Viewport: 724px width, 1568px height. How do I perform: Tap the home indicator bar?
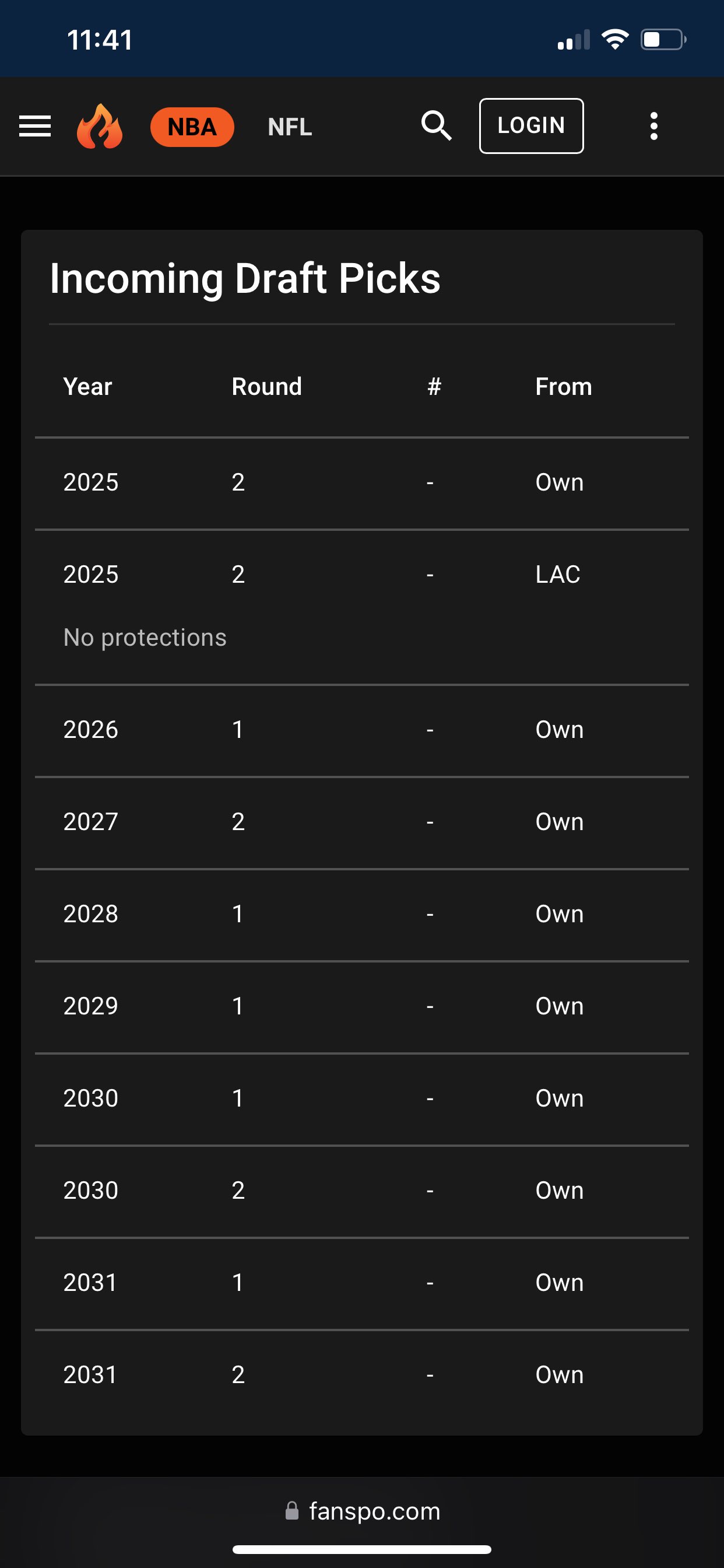click(362, 1549)
